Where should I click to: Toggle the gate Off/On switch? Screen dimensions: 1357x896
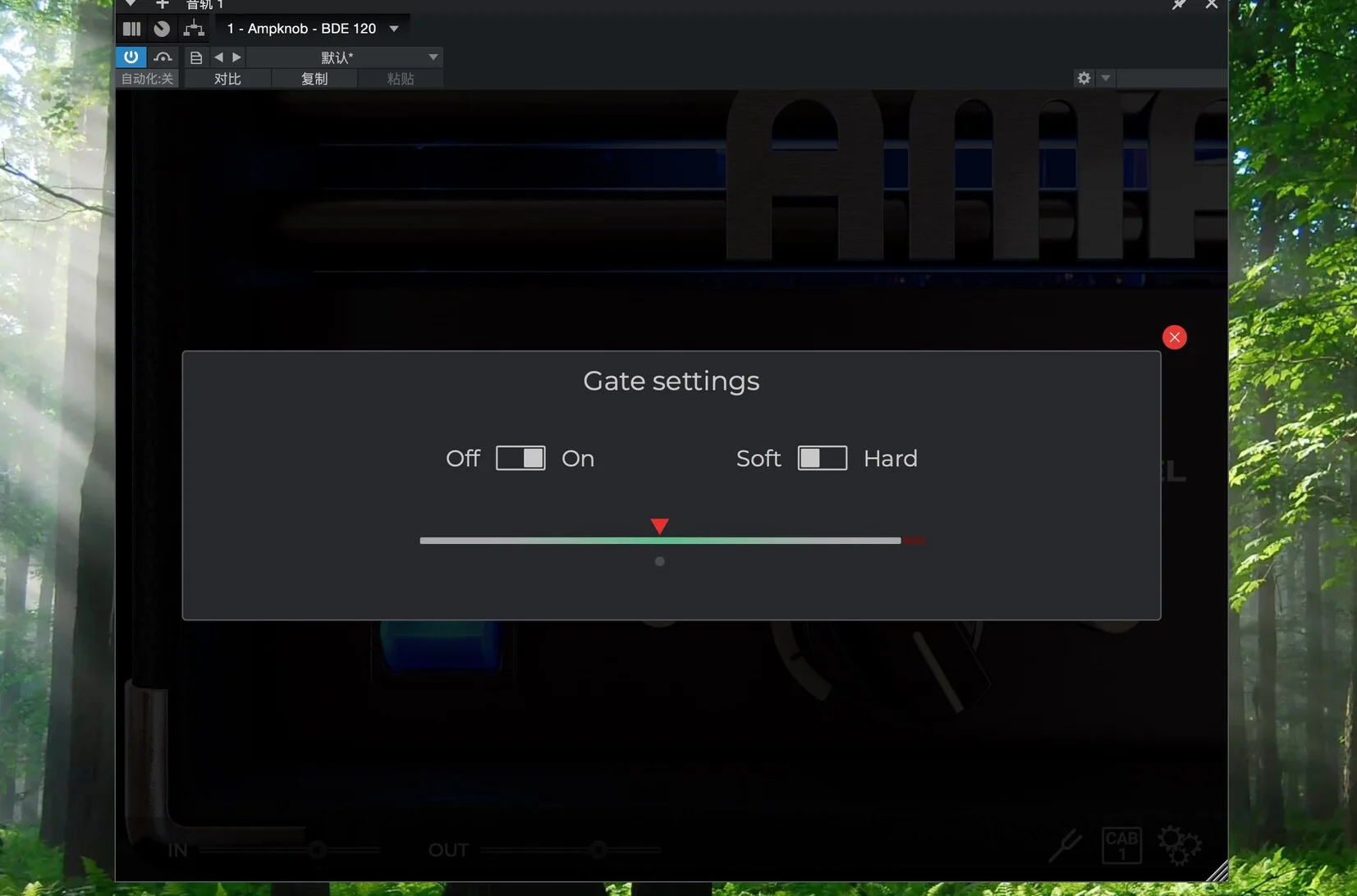[520, 458]
